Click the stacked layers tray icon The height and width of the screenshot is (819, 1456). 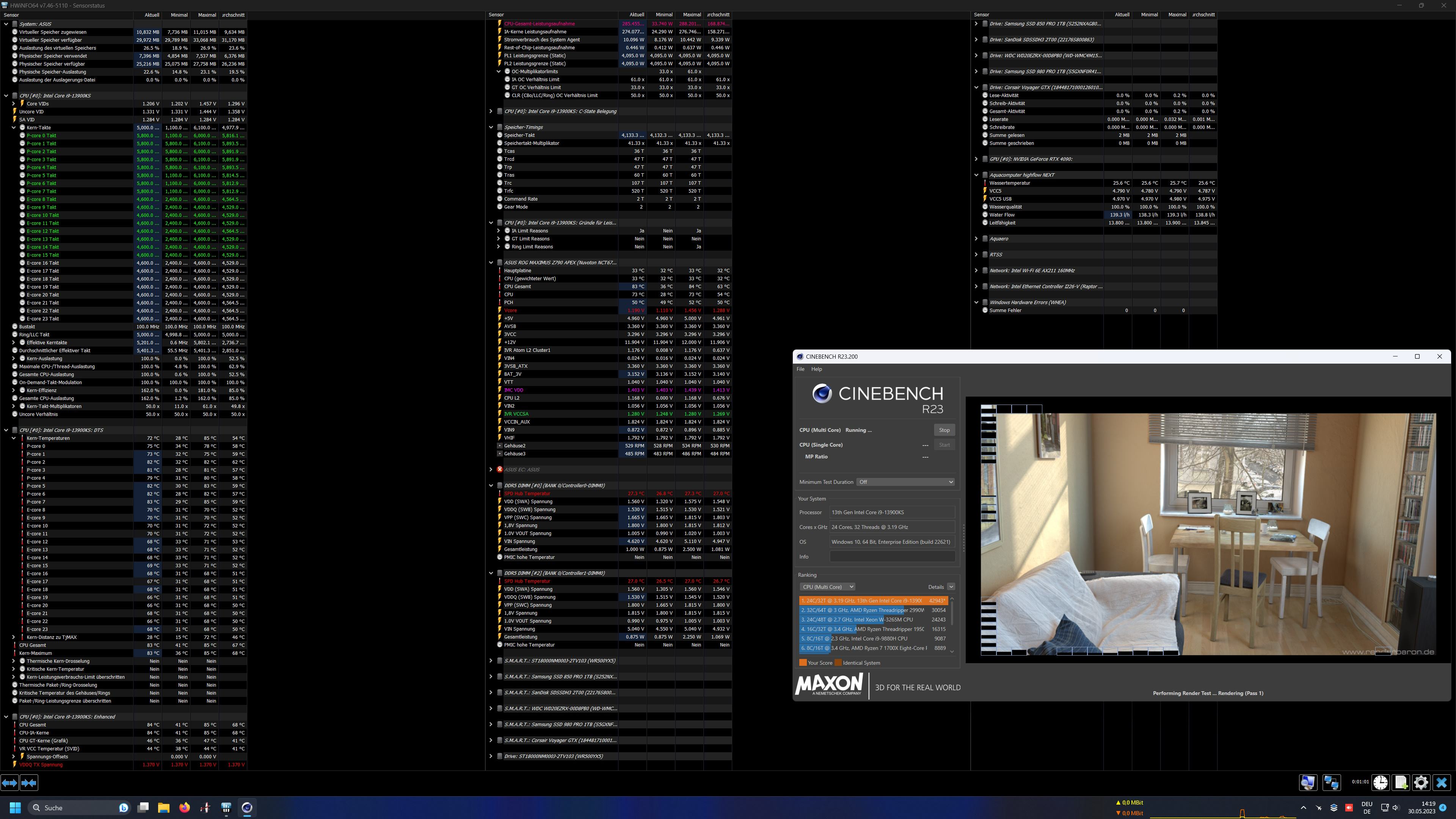coord(1334,808)
